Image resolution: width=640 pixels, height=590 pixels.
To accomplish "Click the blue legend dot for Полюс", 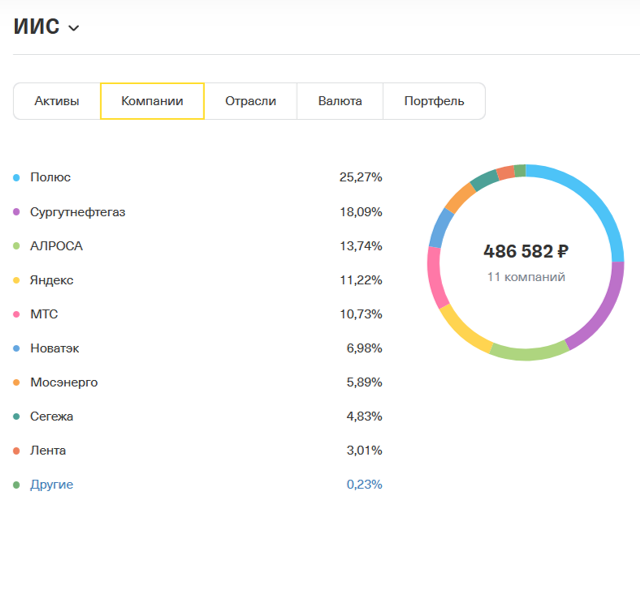I will [16, 177].
